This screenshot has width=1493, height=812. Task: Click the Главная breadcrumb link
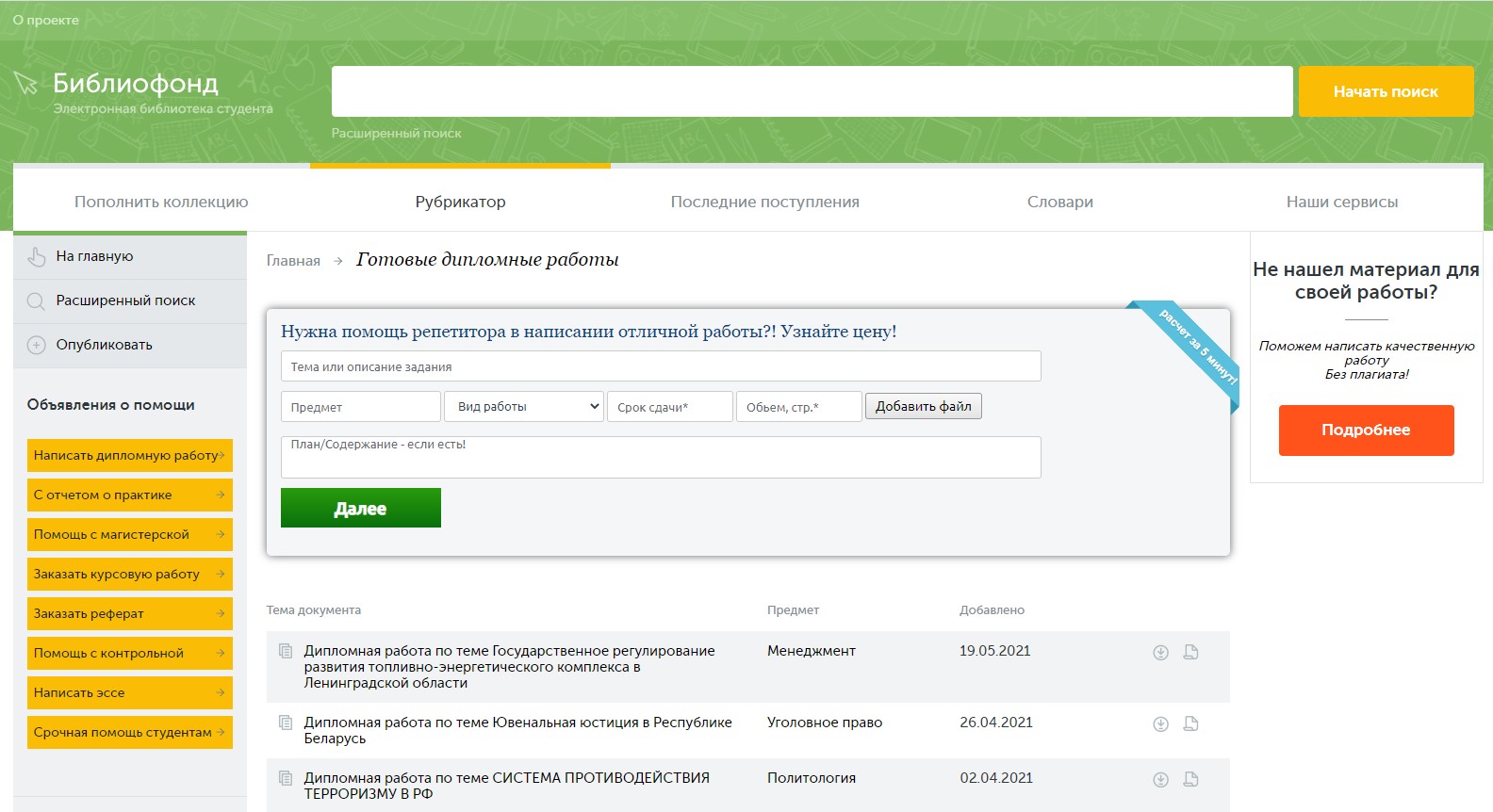tap(293, 261)
